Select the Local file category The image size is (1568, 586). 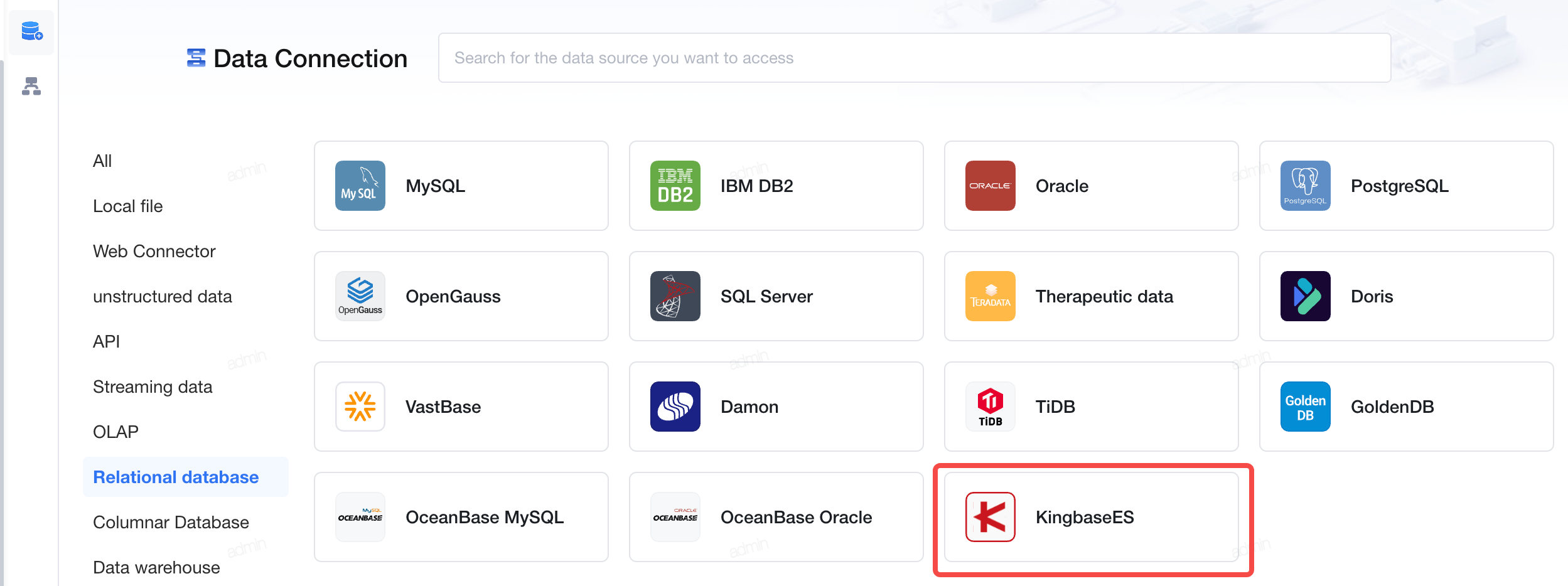[128, 206]
